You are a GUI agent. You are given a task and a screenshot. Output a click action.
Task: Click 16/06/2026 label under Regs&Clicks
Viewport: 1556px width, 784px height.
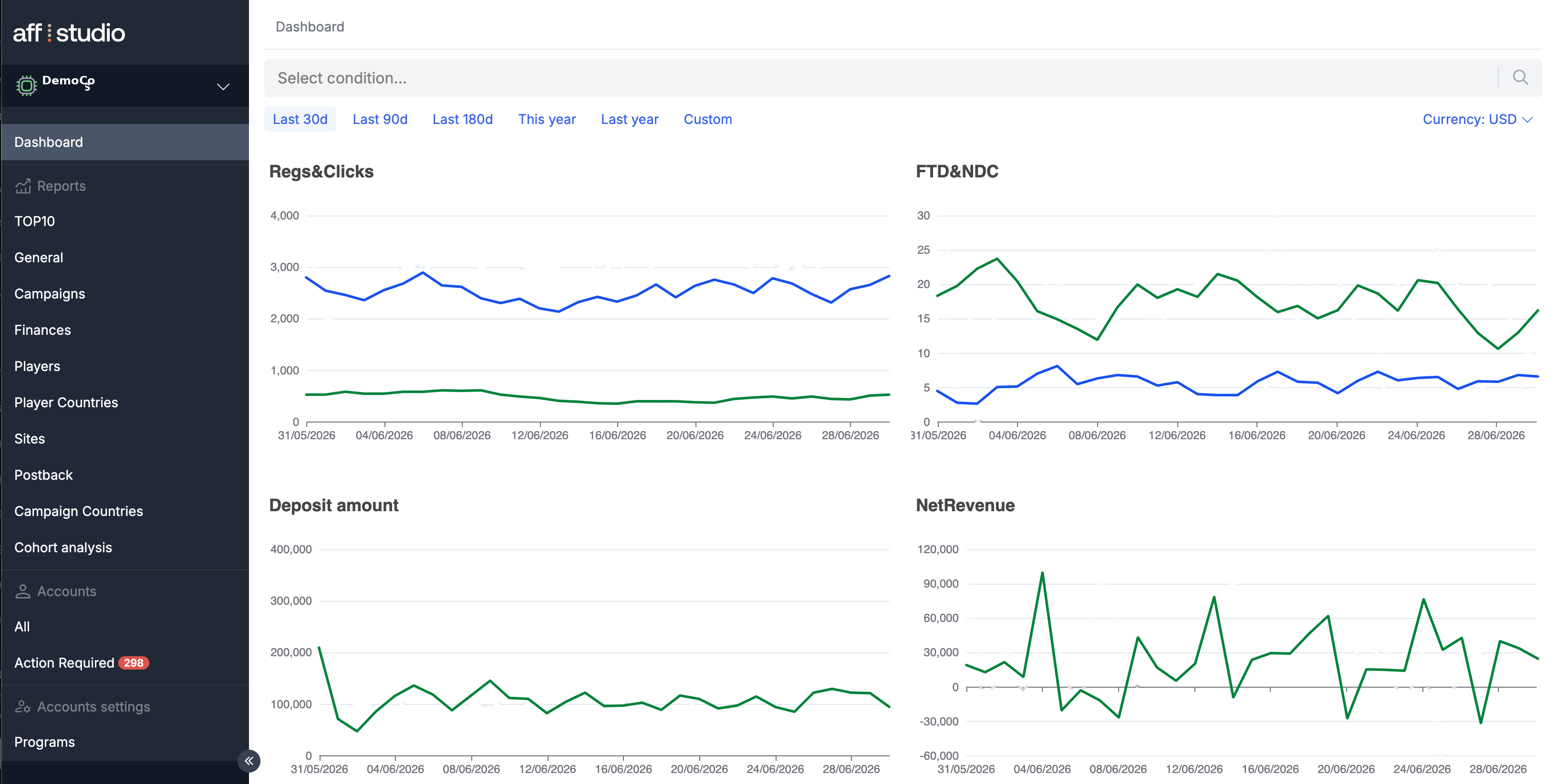617,435
